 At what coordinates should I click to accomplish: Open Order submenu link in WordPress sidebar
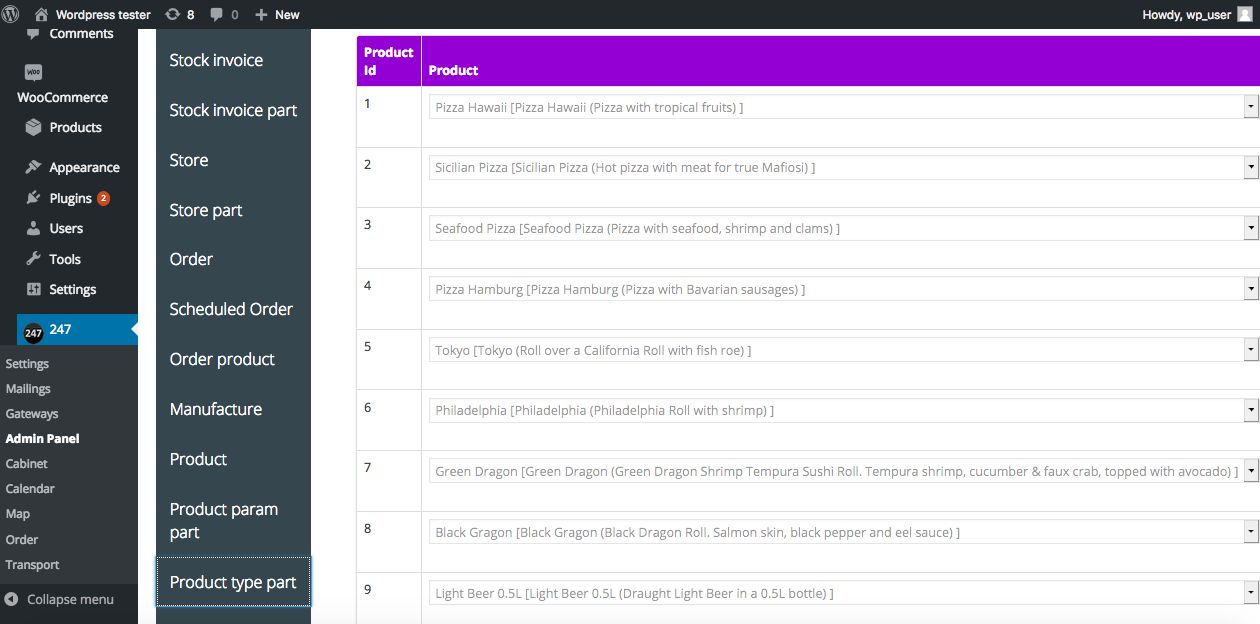tap(21, 540)
